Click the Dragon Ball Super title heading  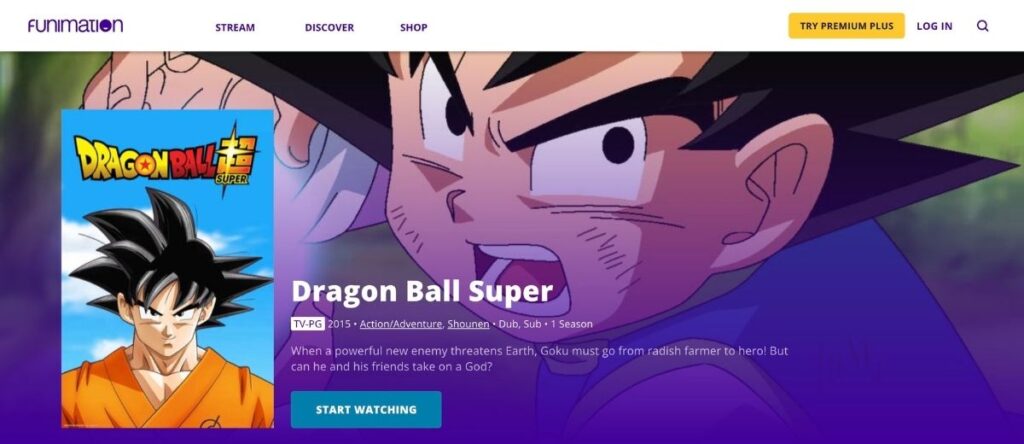(x=422, y=291)
